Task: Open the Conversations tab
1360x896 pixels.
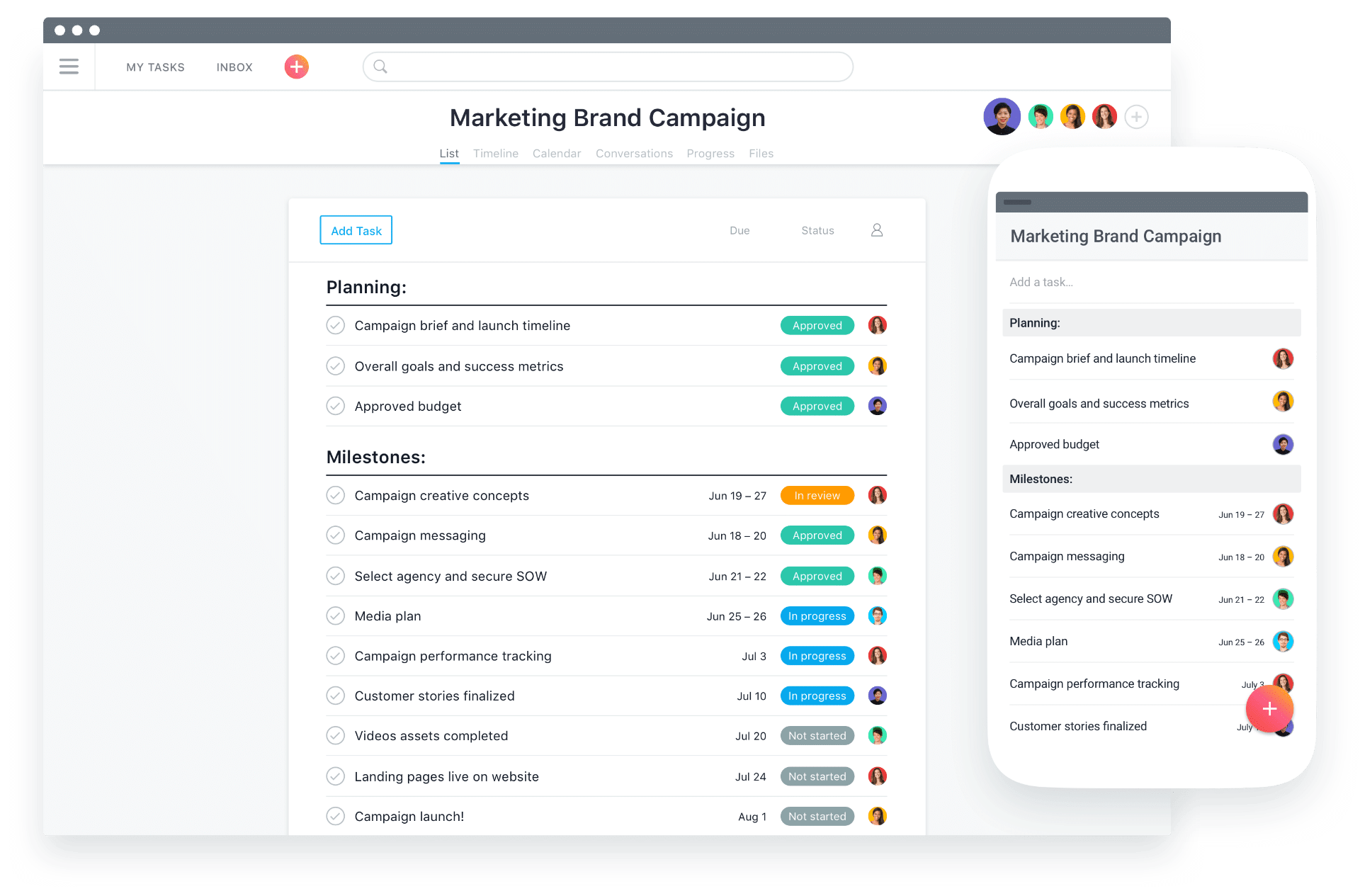Action: click(633, 153)
